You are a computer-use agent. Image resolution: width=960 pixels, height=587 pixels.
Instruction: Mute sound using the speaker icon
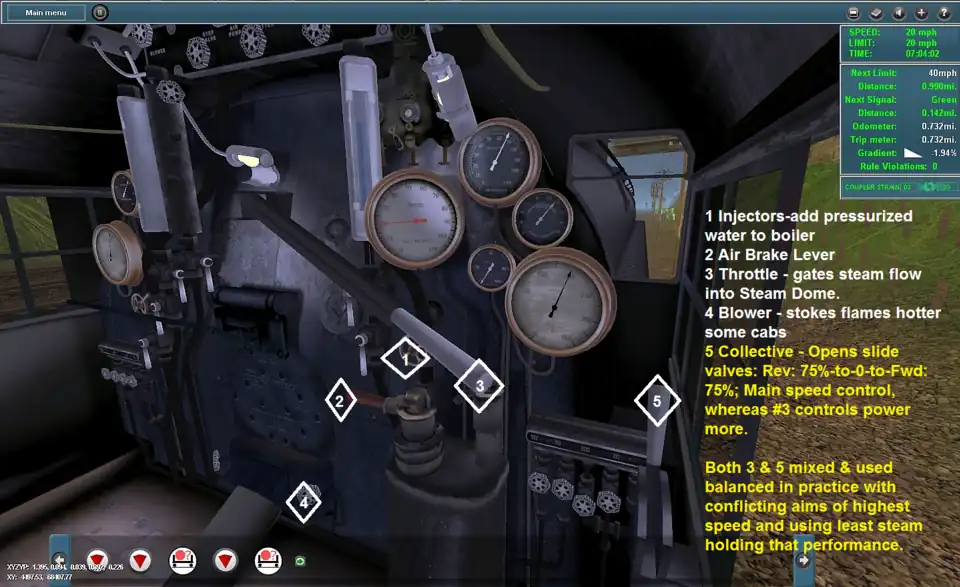(x=898, y=13)
